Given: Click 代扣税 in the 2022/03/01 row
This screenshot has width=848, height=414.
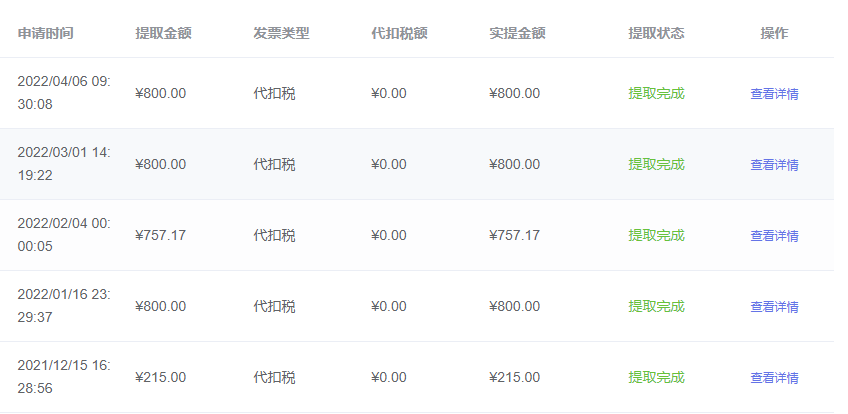Looking at the screenshot, I should [274, 165].
